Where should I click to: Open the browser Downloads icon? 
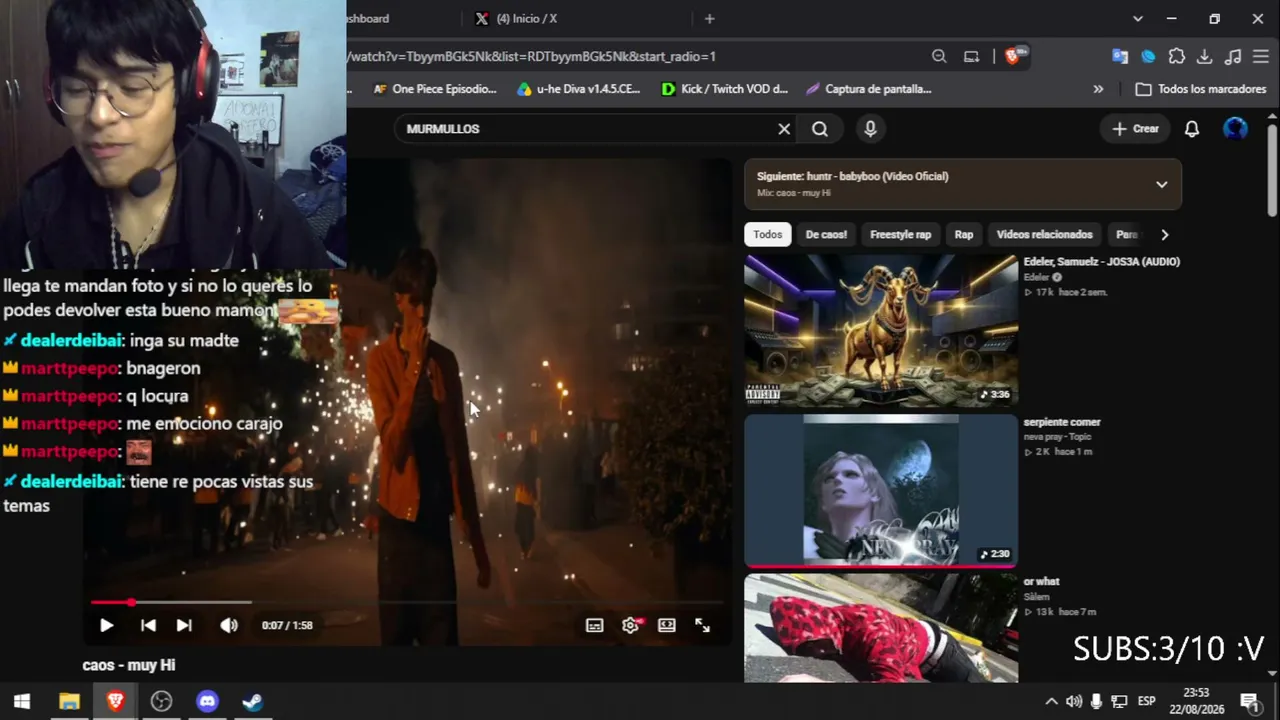click(x=1205, y=56)
